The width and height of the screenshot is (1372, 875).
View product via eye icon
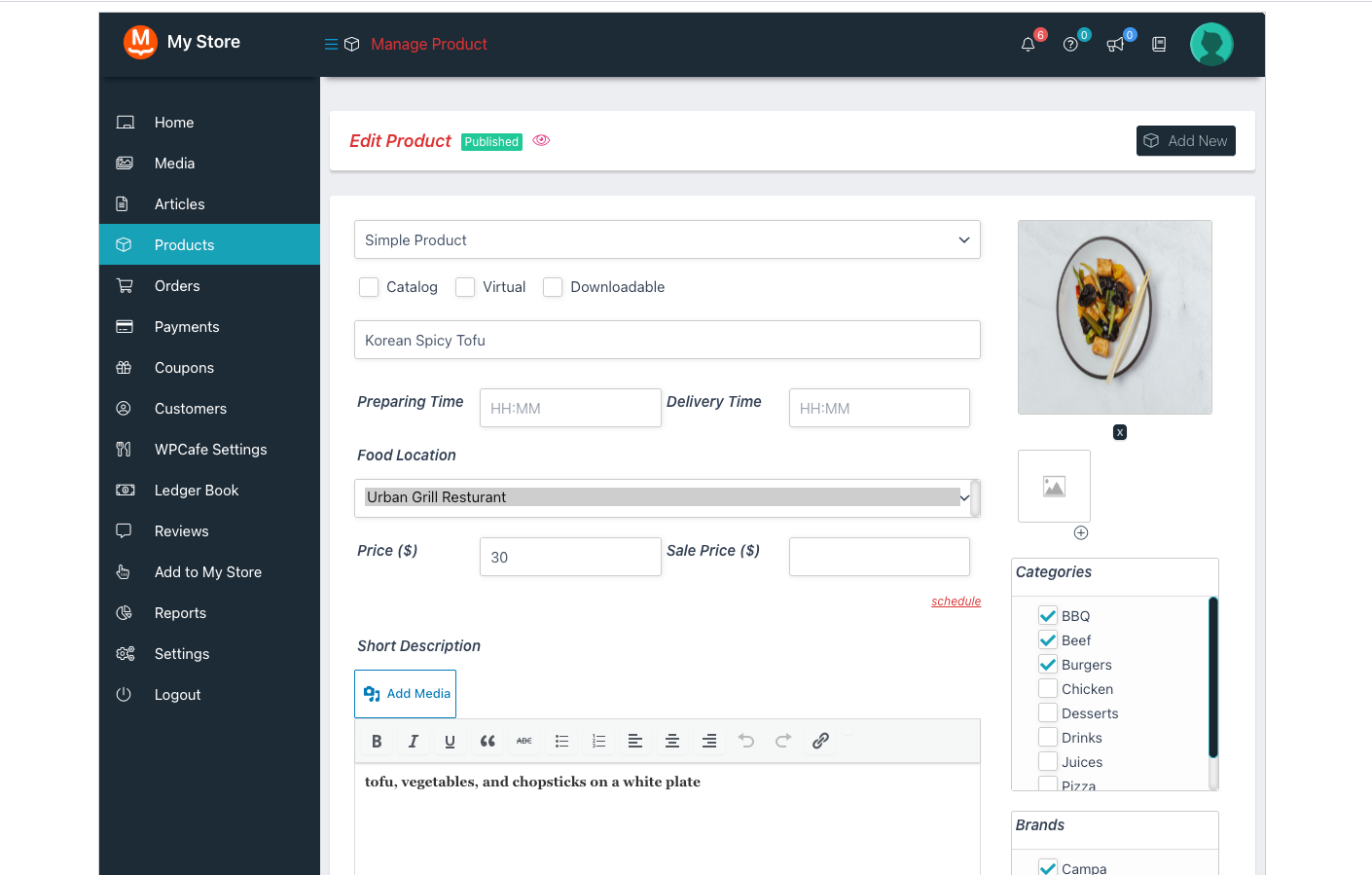pyautogui.click(x=541, y=140)
